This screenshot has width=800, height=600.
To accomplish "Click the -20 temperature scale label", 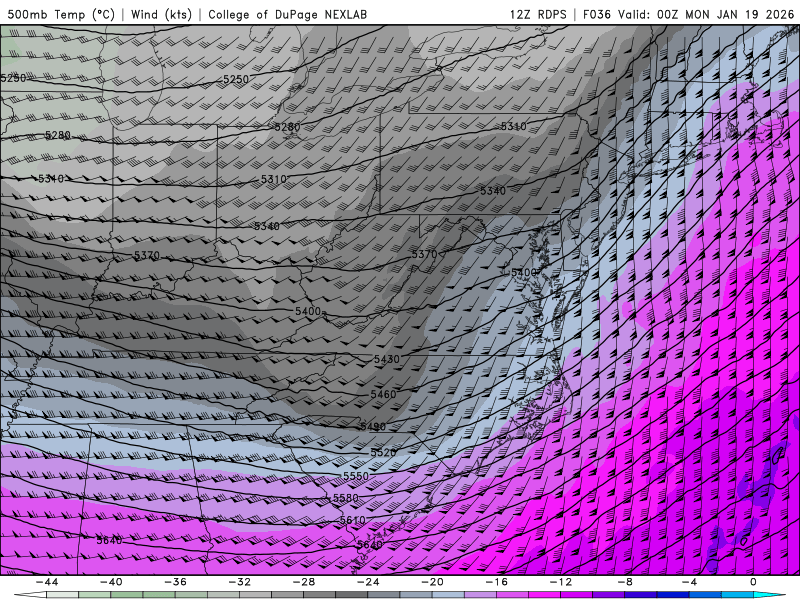I will point(433,582).
